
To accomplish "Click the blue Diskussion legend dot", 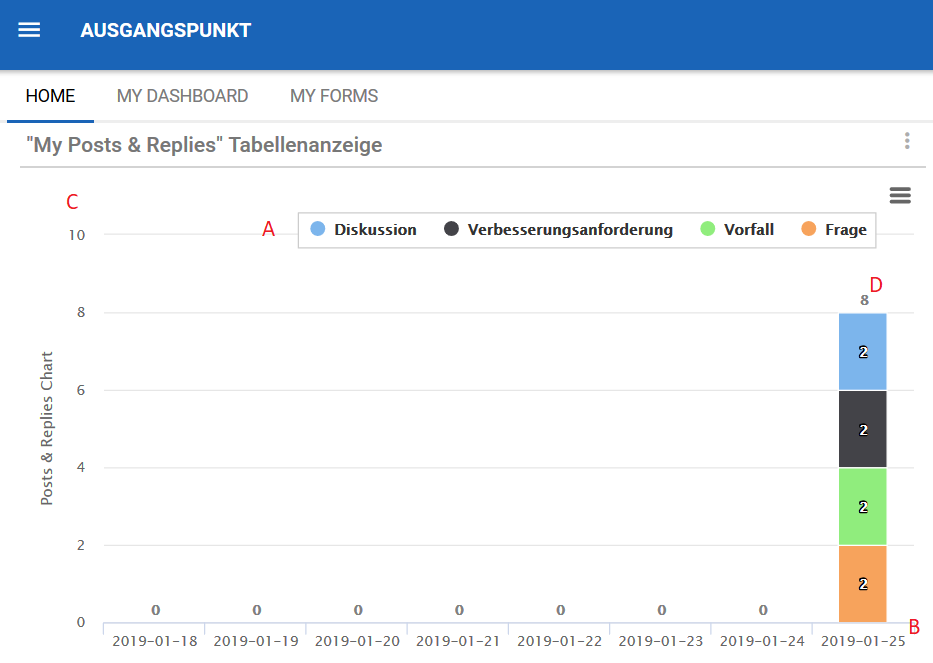I will click(318, 229).
